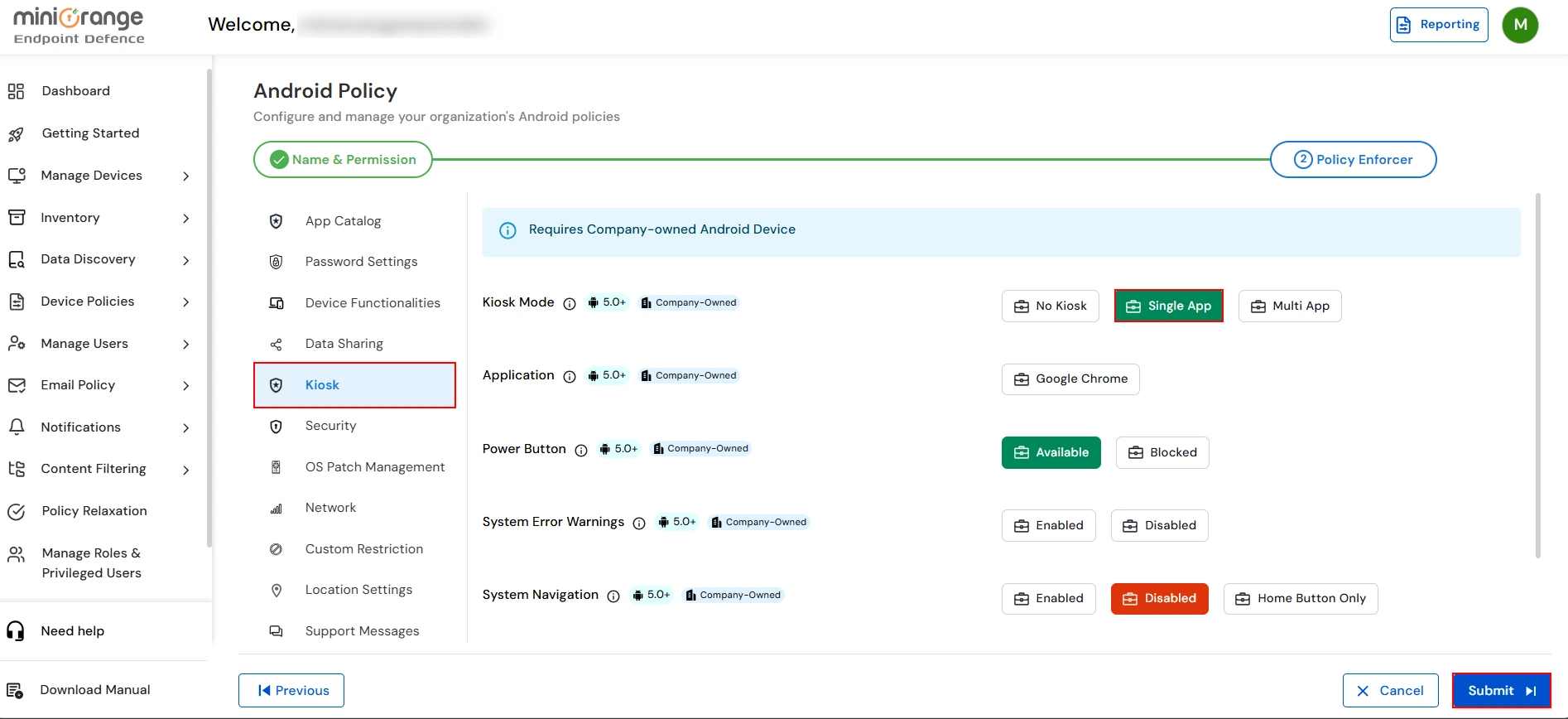
Task: Set Power Button to Blocked
Action: (1162, 453)
